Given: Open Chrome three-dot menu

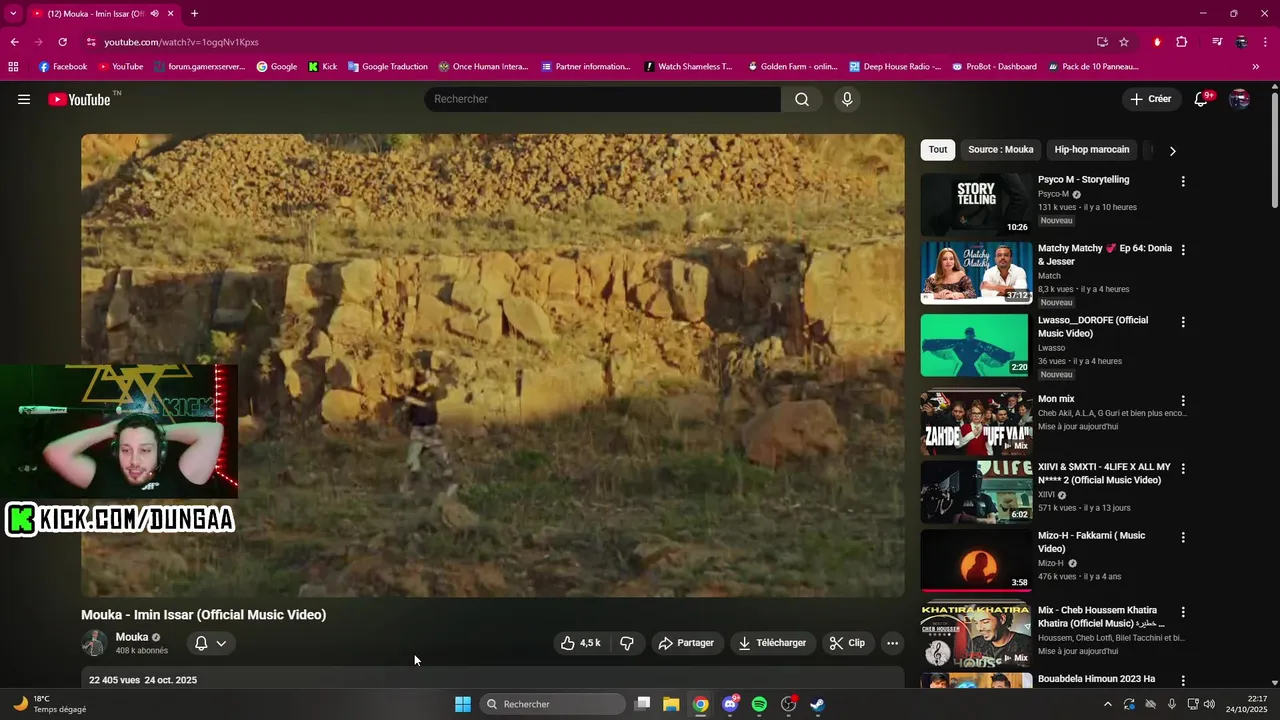Looking at the screenshot, I should pos(1263,42).
